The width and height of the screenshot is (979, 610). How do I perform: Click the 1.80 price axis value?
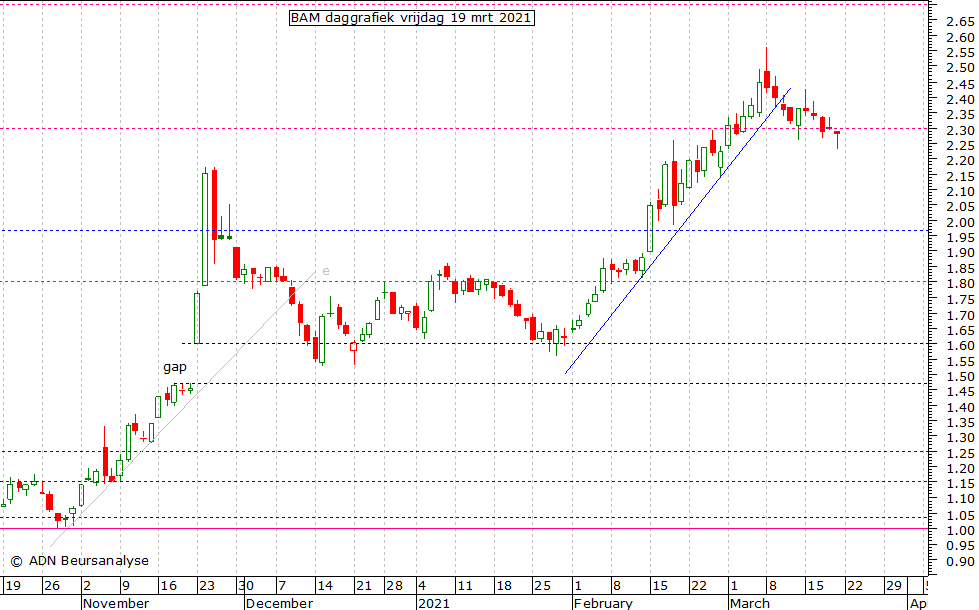[x=960, y=283]
